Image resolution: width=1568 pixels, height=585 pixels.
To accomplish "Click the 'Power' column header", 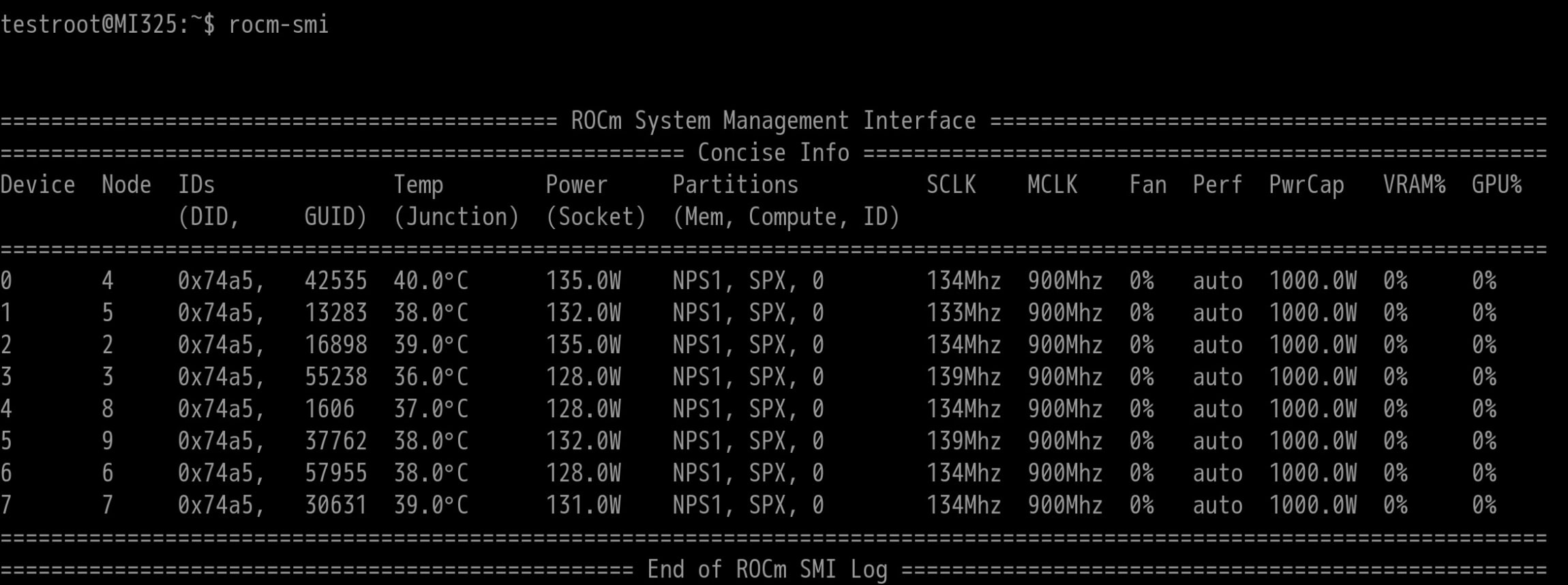I will click(x=576, y=185).
